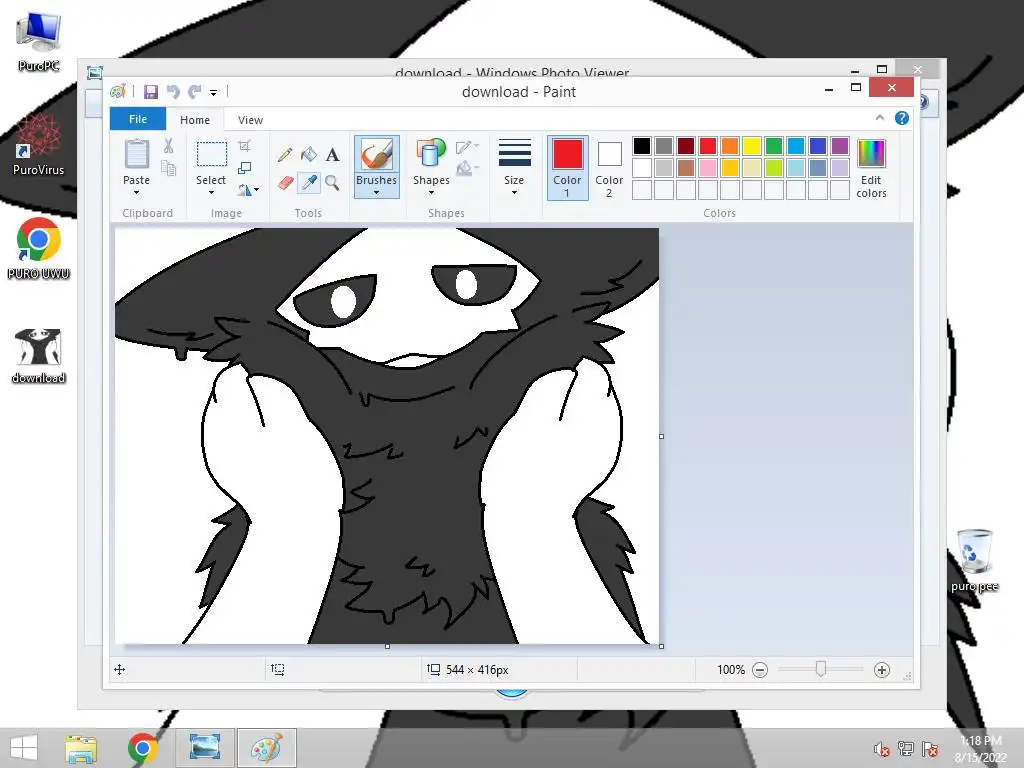Select the Fill with color bucket tool
This screenshot has height=768, width=1024.
point(308,155)
